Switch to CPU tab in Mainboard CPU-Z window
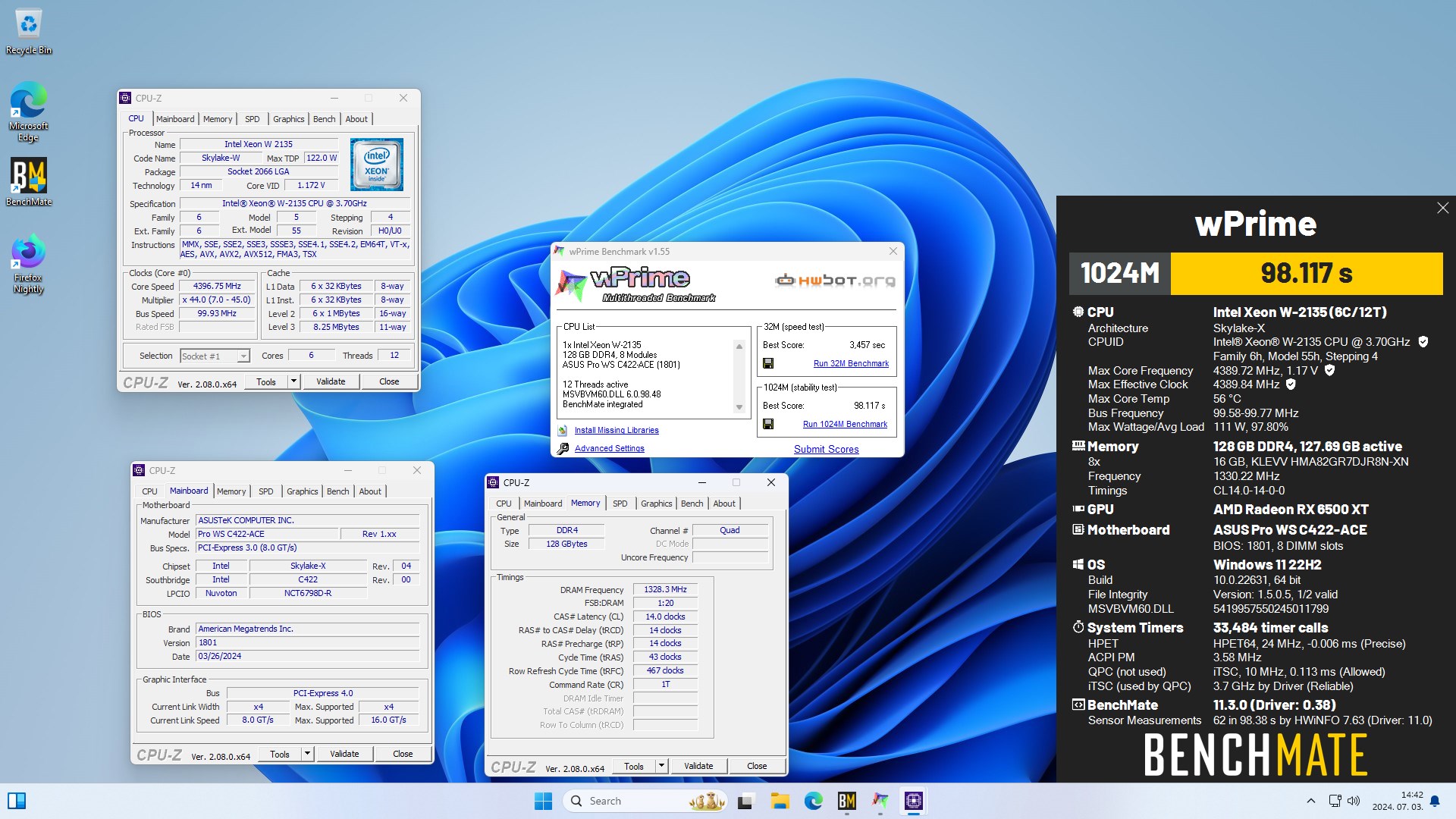Screen dimensions: 1456x819 pos(150,491)
